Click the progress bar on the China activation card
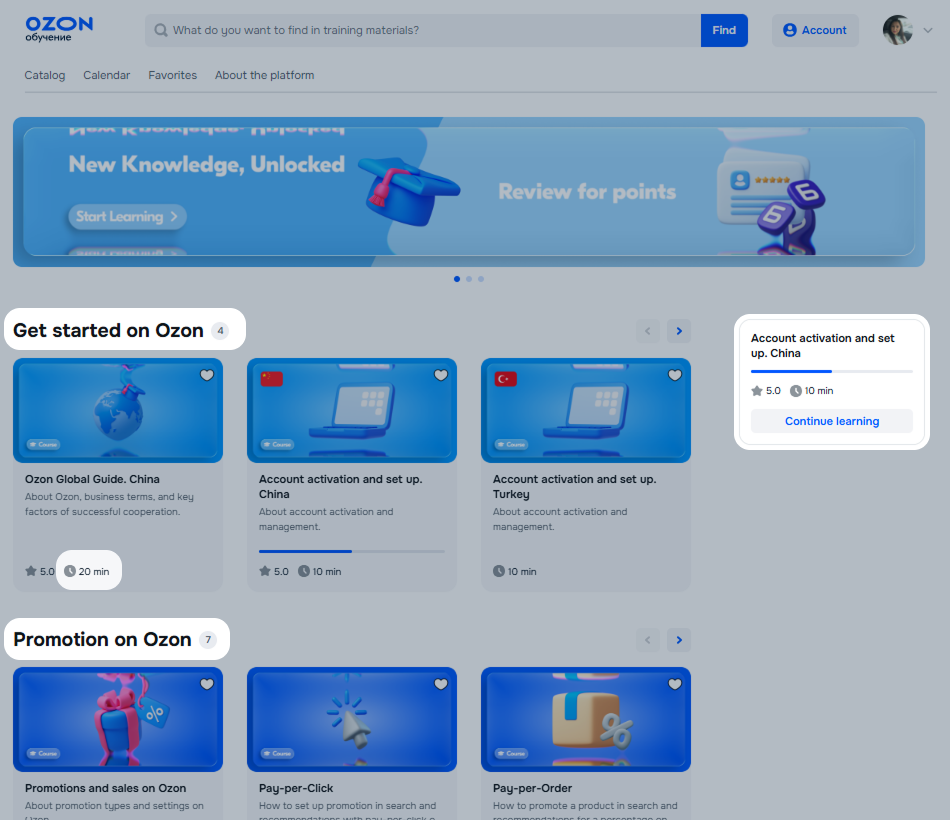Viewport: 950px width, 820px height. coord(351,551)
